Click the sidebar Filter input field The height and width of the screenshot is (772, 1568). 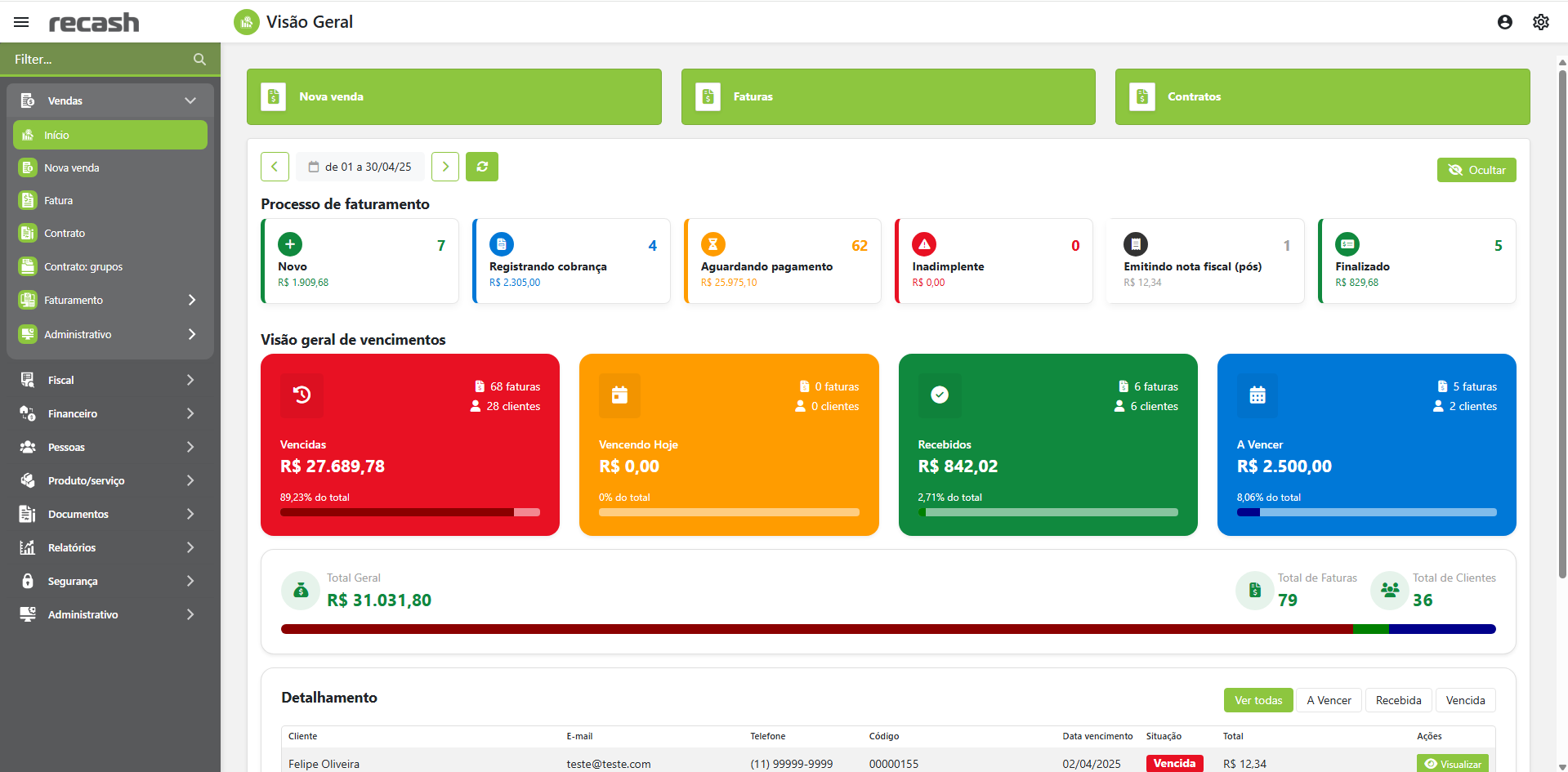coord(98,60)
